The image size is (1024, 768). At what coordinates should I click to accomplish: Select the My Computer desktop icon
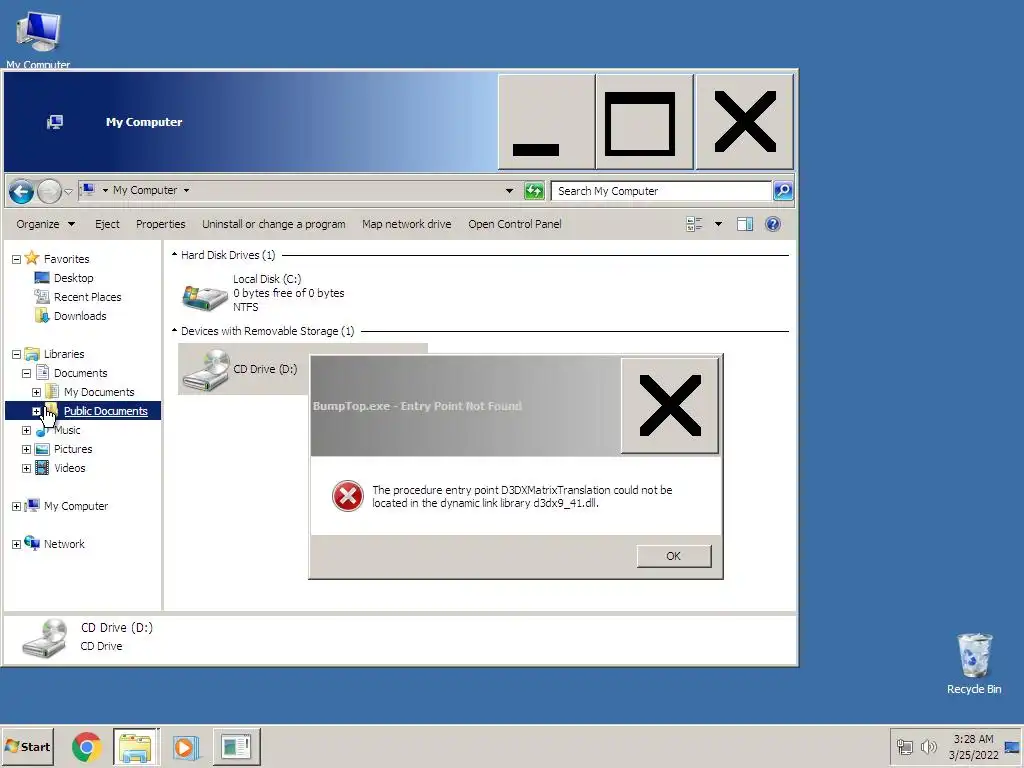point(39,39)
